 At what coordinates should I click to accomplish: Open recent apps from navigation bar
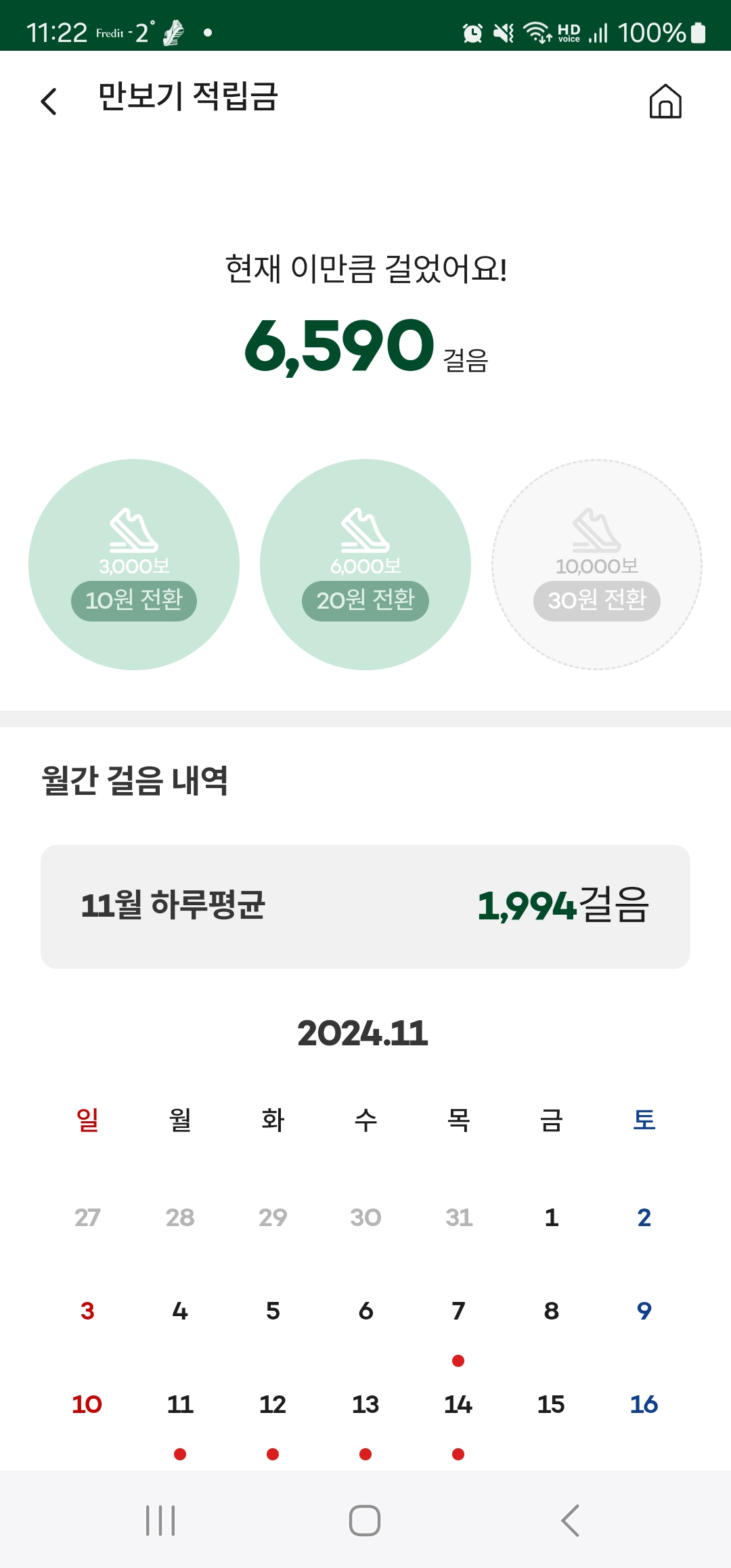click(x=160, y=1521)
